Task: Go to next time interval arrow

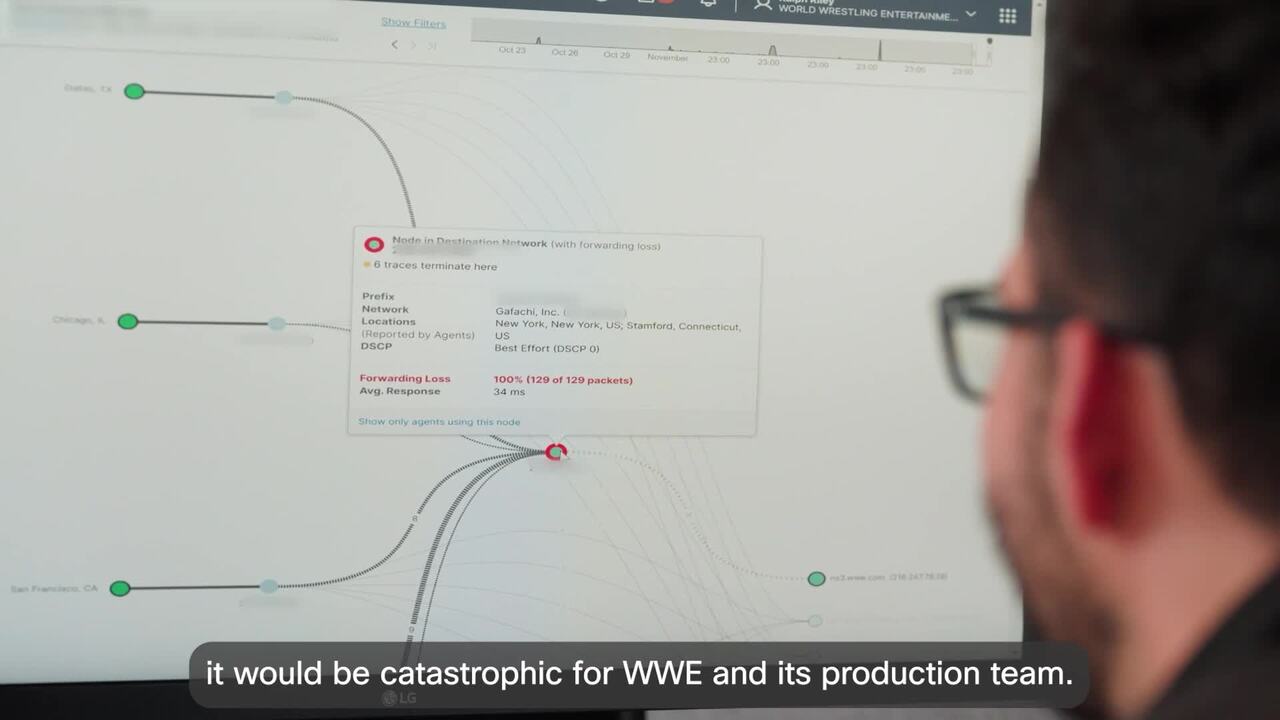Action: (413, 45)
